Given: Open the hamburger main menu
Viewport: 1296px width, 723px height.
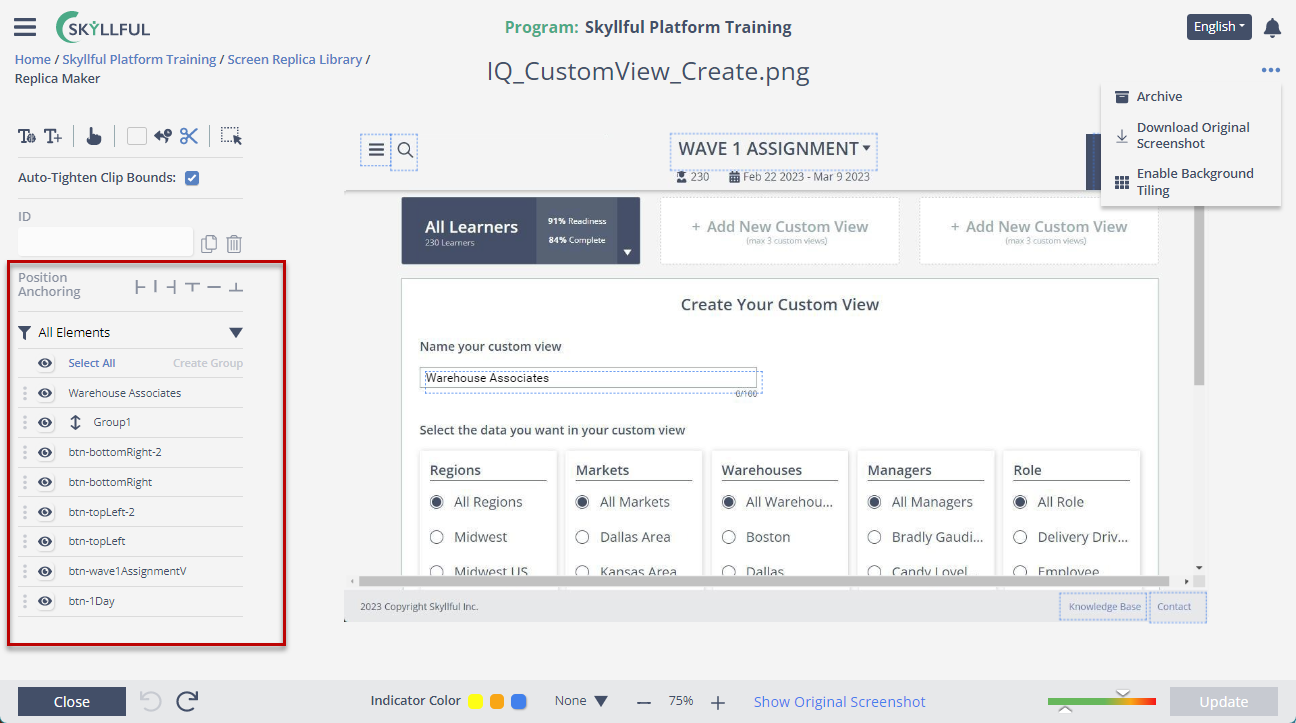Looking at the screenshot, I should coord(25,27).
